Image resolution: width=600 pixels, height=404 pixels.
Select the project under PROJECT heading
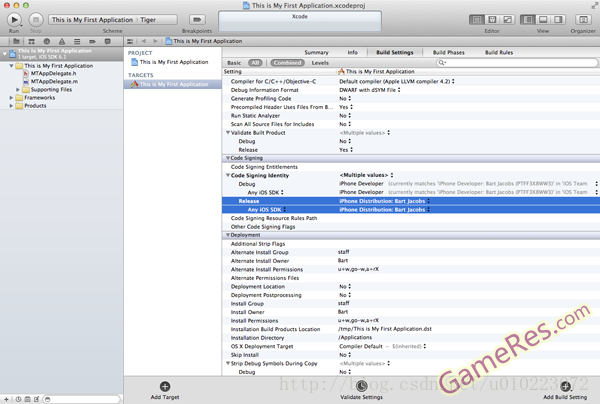pyautogui.click(x=172, y=62)
